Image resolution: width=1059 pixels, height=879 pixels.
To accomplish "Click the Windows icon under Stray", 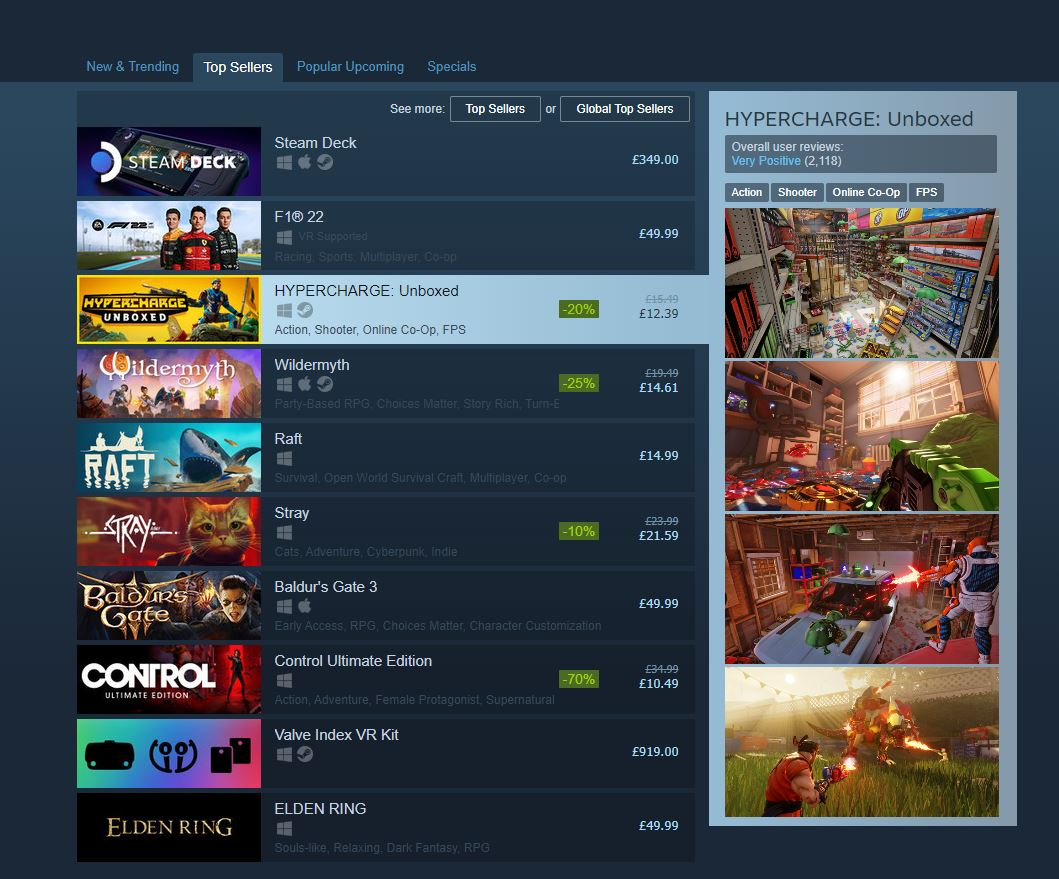I will tap(284, 532).
